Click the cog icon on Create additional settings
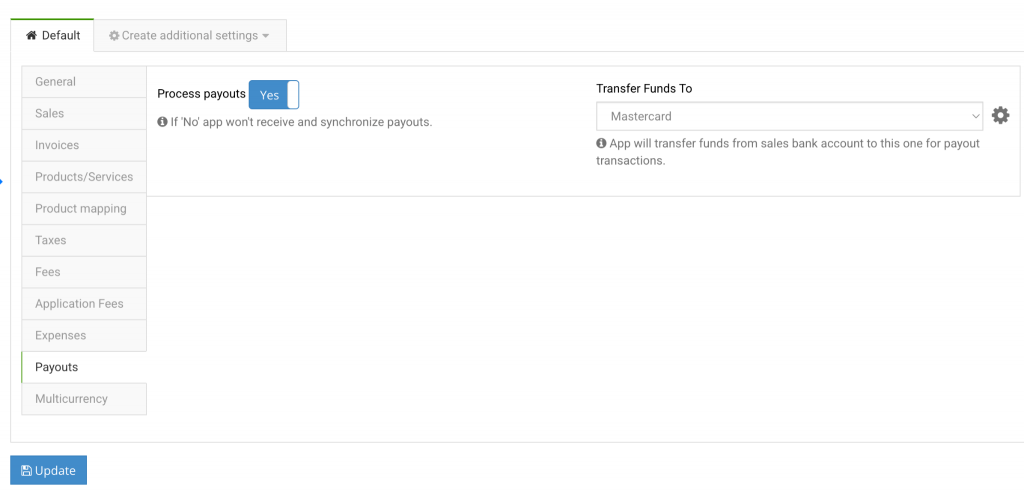This screenshot has width=1024, height=499. 114,36
